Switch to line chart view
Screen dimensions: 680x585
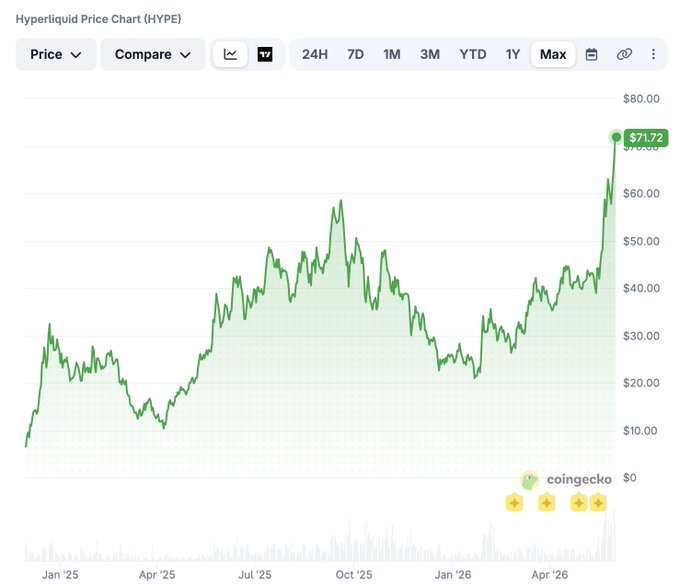[x=230, y=54]
